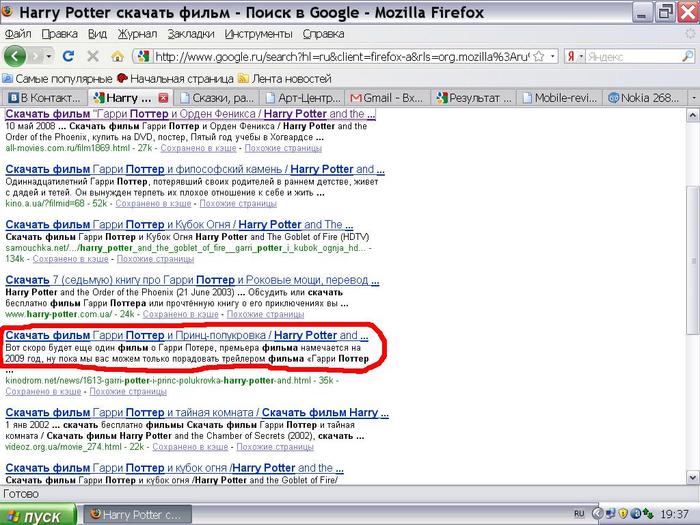The image size is (700, 525).
Task: Click the В Контакте tab favicon
Action: coord(14,98)
